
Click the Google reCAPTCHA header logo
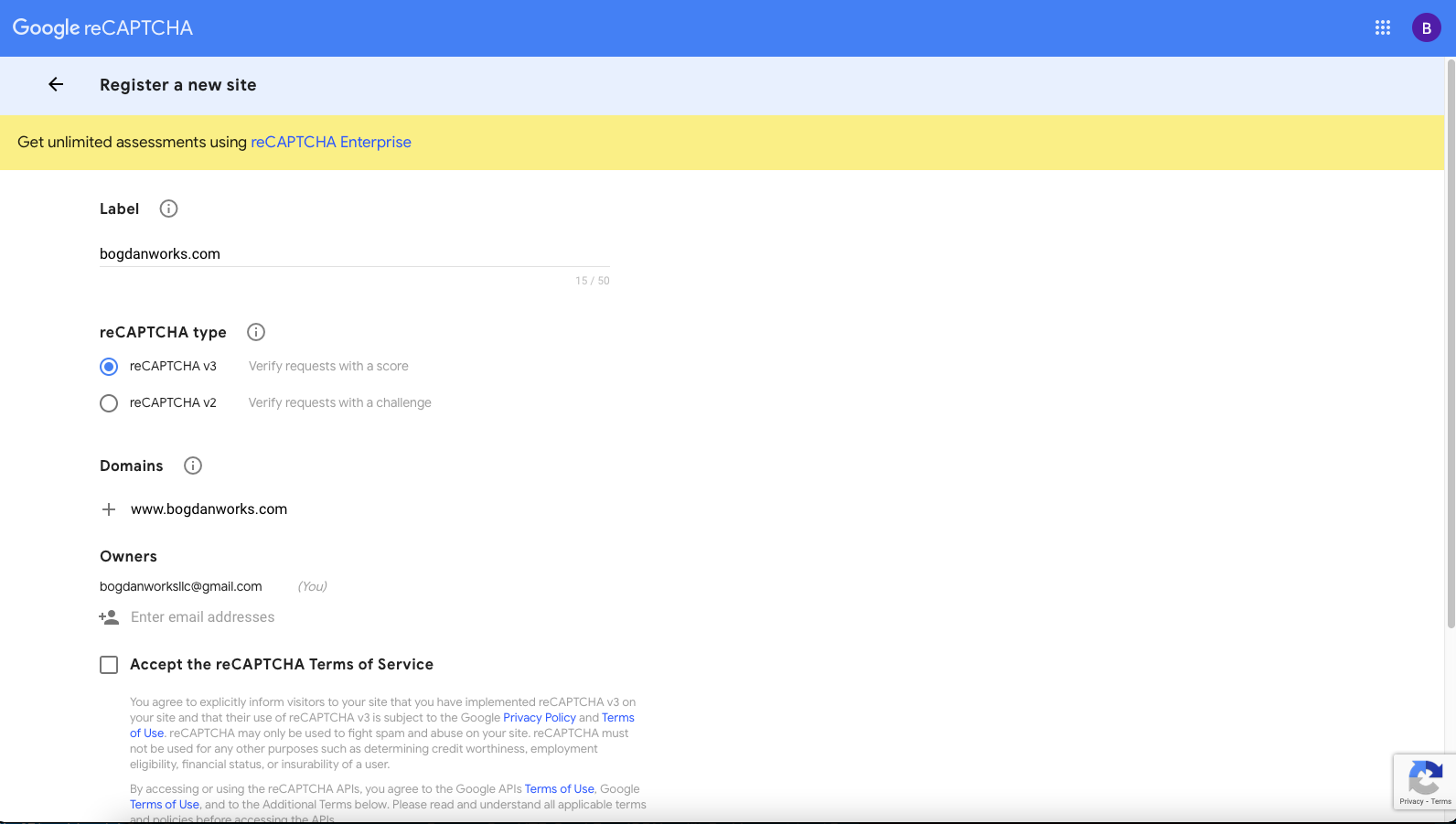point(102,27)
